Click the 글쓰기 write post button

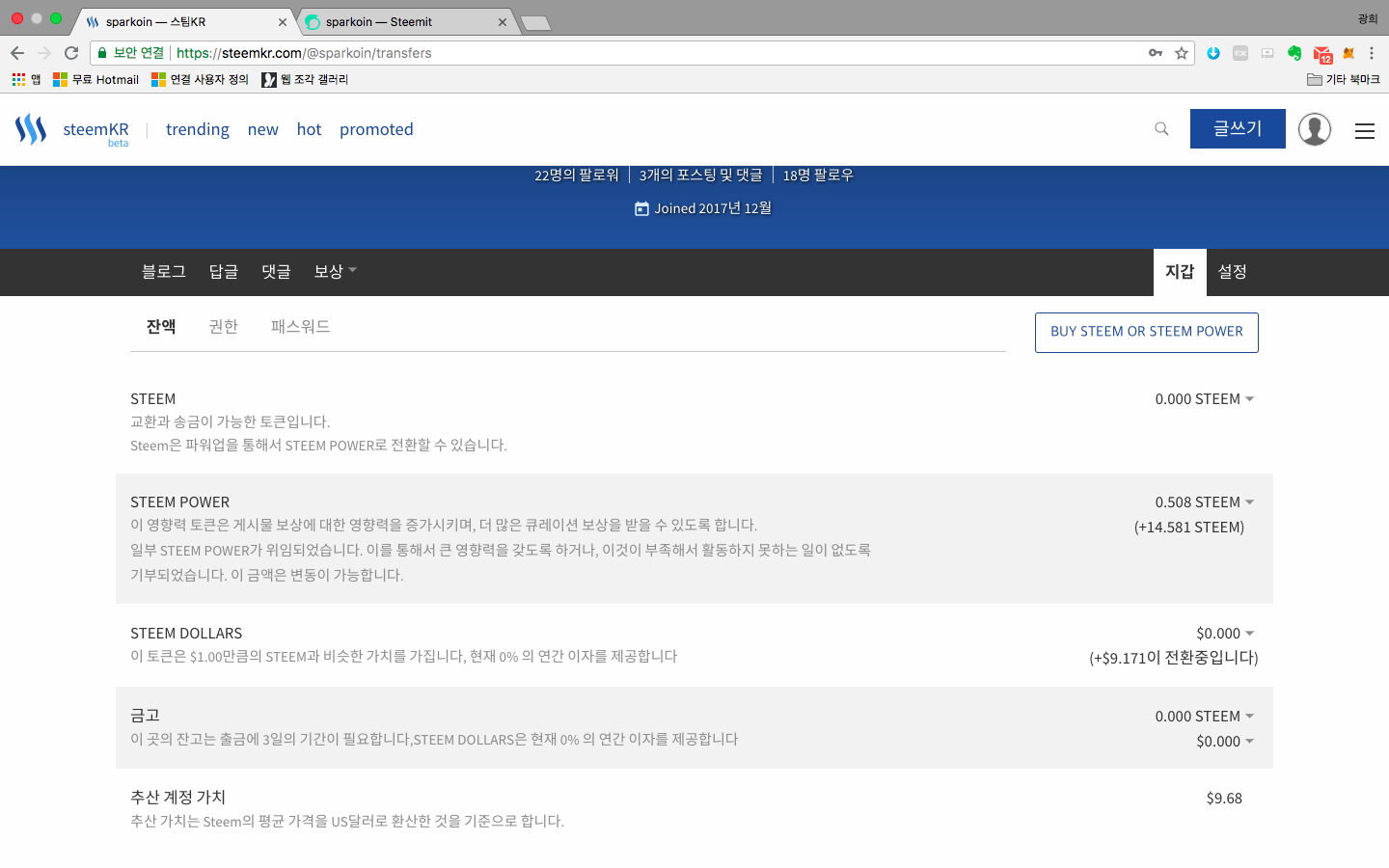pyautogui.click(x=1238, y=128)
